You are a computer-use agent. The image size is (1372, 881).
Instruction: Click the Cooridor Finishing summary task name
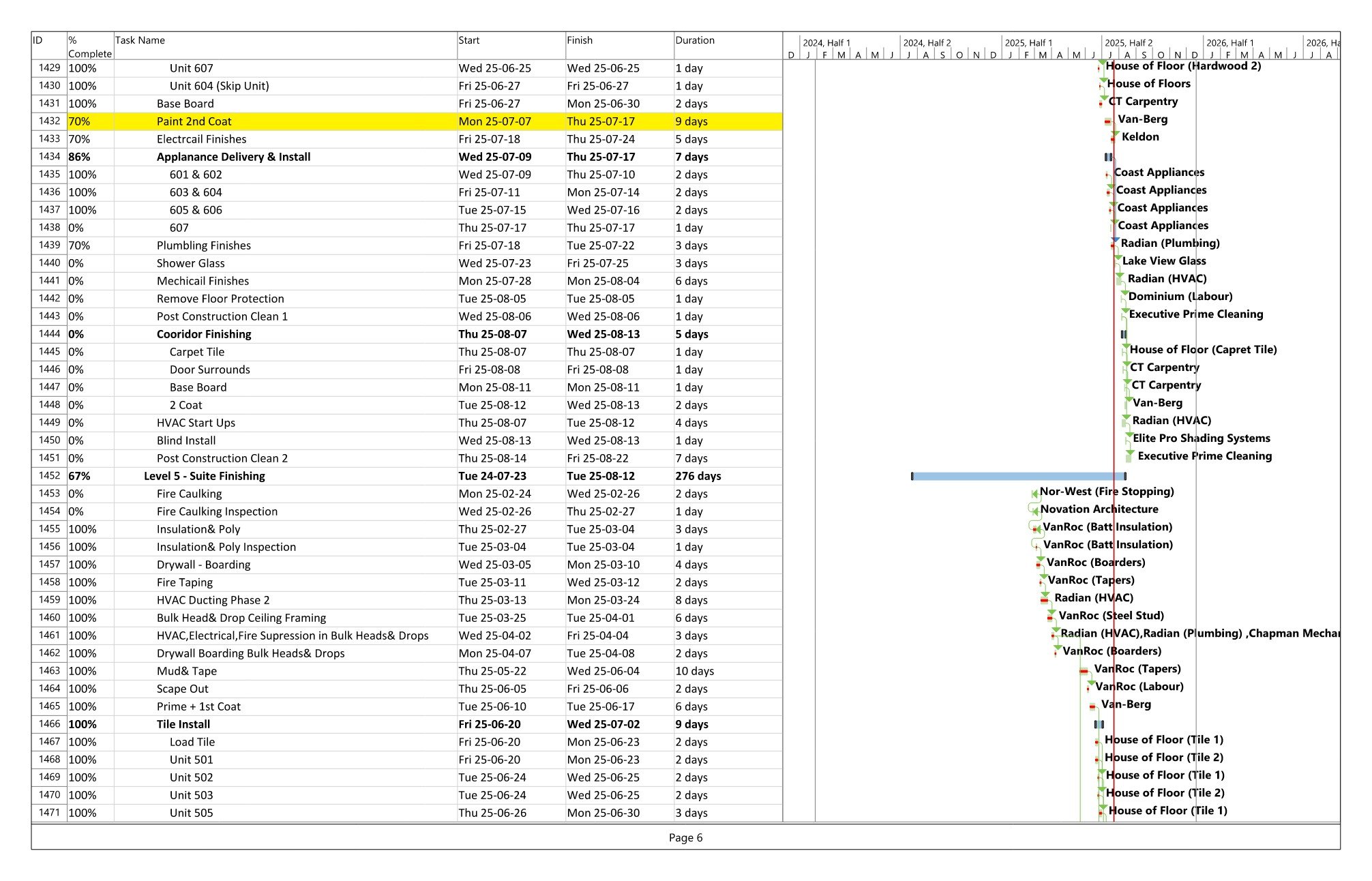(x=203, y=334)
